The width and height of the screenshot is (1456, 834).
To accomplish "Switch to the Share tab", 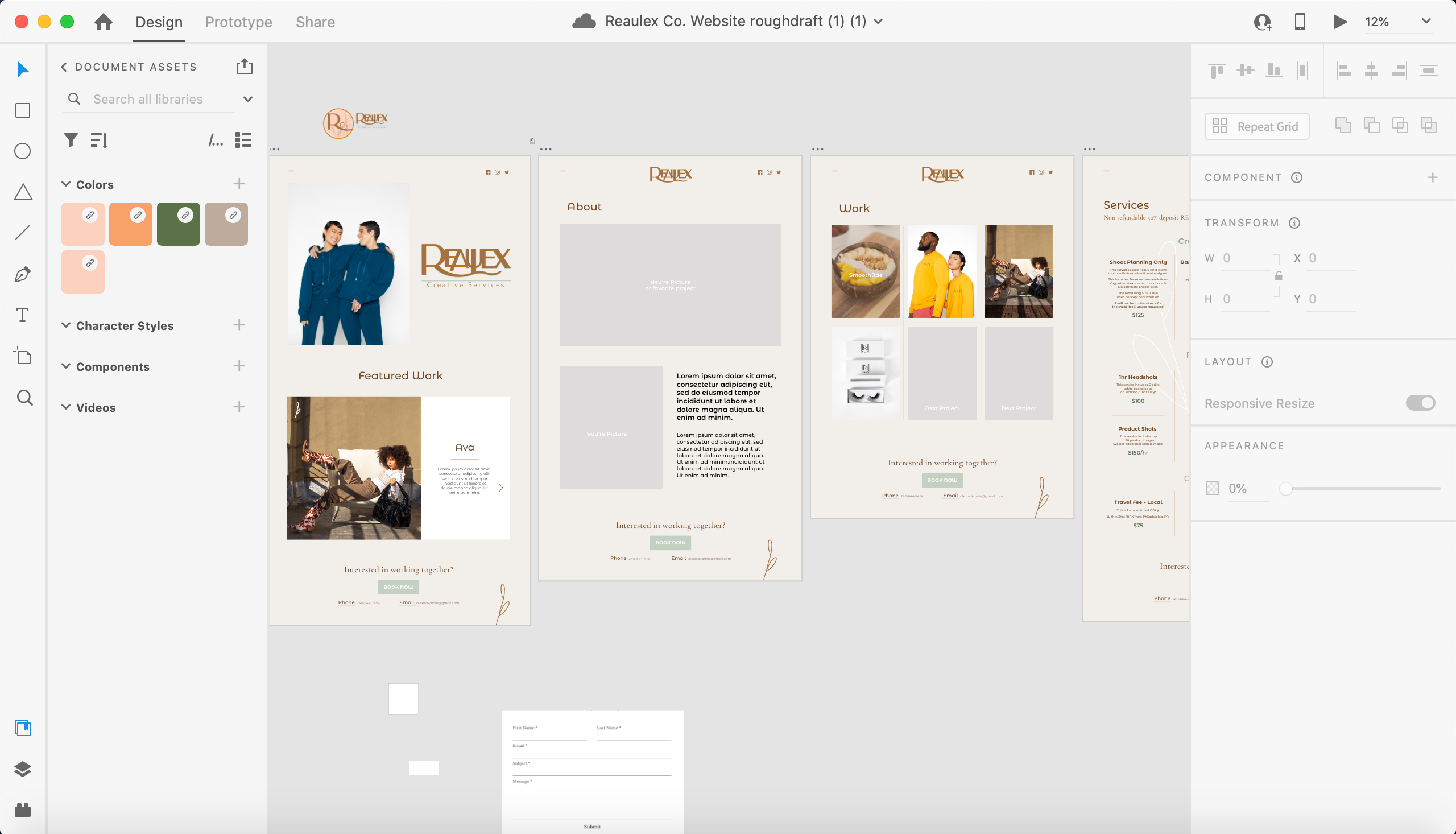I will coord(315,22).
